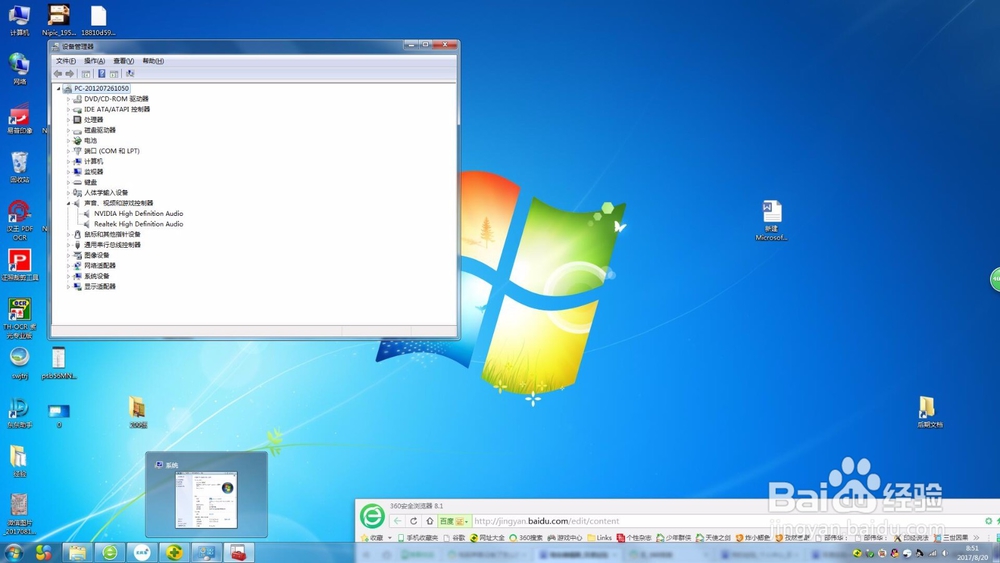Select the 汉王 PDF OCR desktop icon
Image resolution: width=1000 pixels, height=563 pixels.
coord(19,221)
